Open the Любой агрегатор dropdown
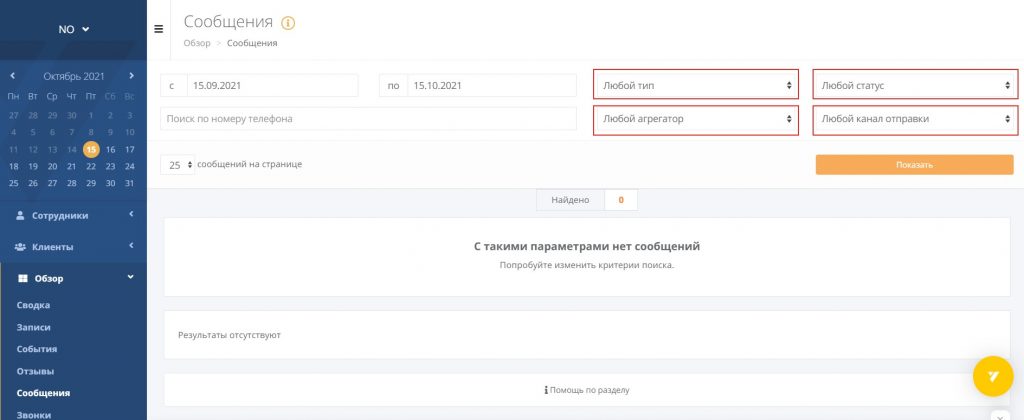Screen dimensions: 1024x420 (x=696, y=119)
